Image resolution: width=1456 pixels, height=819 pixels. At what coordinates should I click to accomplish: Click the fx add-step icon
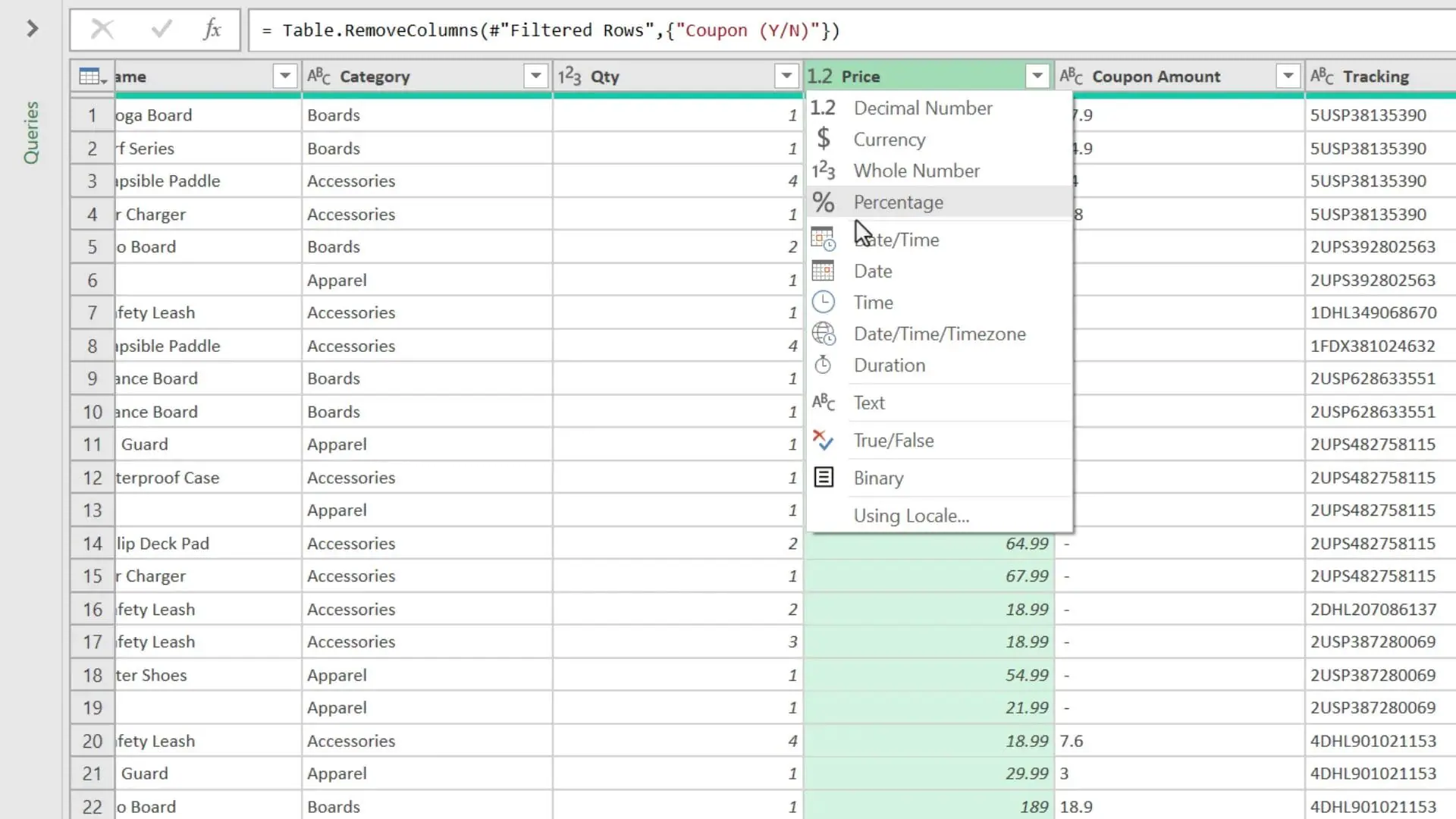(212, 30)
